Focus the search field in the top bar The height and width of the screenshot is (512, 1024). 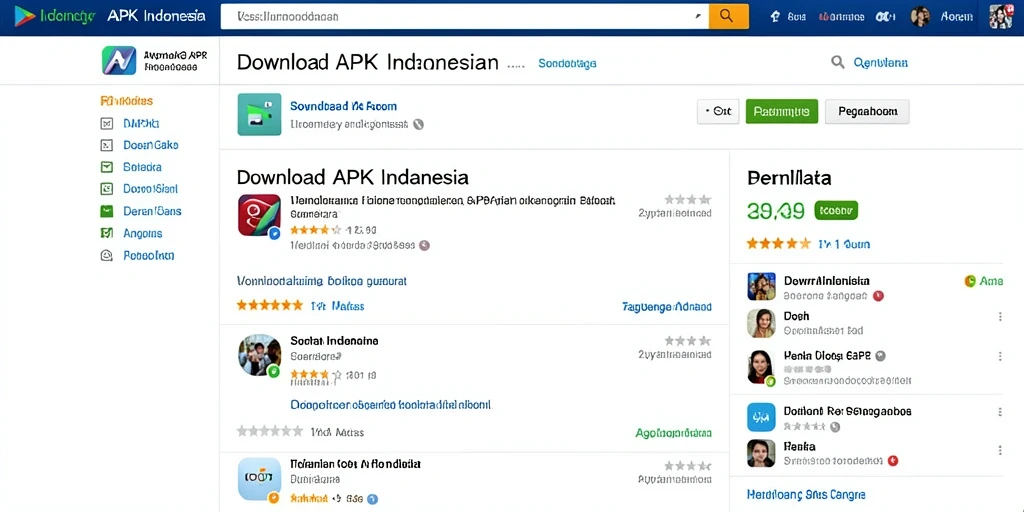click(x=464, y=16)
